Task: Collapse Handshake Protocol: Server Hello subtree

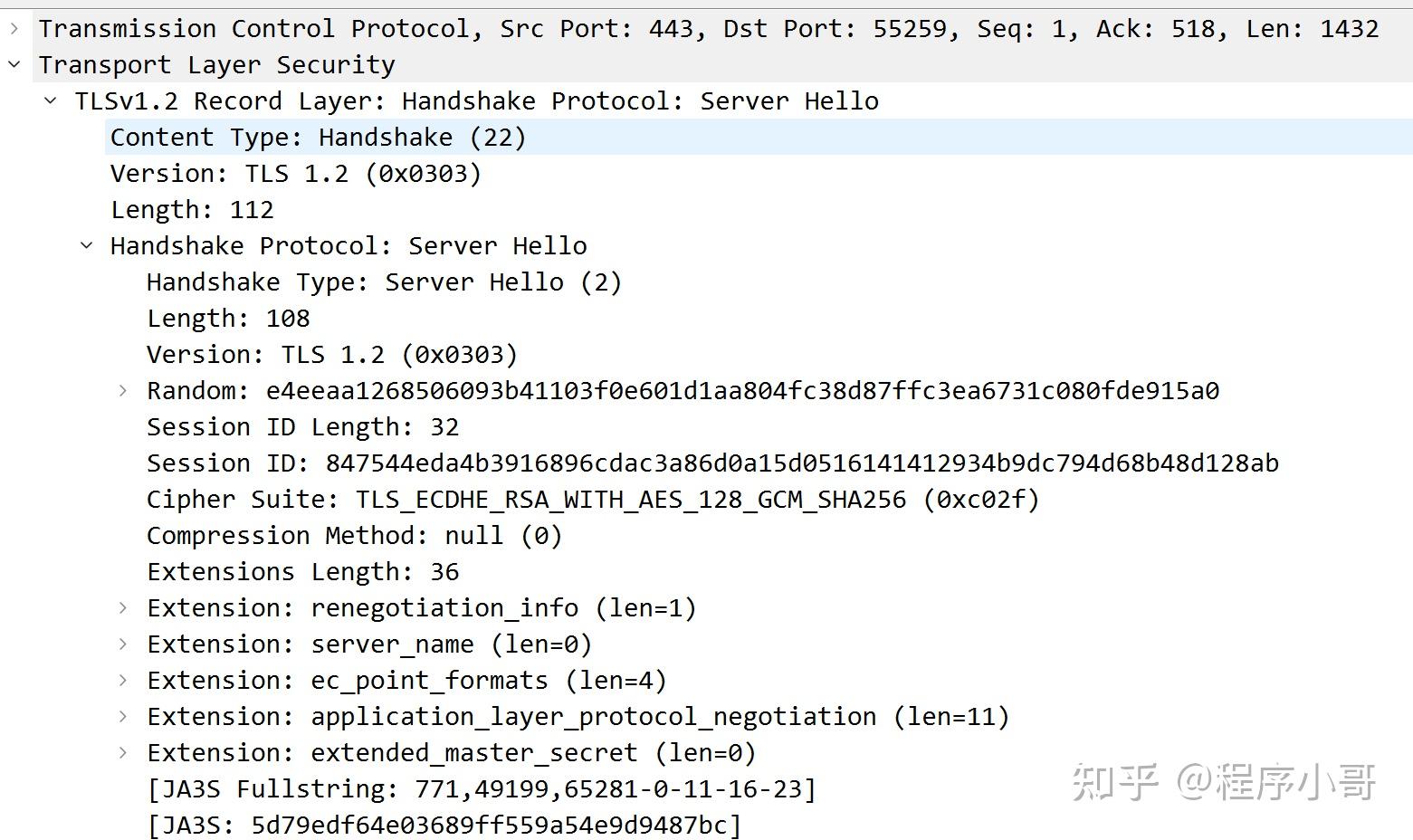Action: (x=87, y=246)
